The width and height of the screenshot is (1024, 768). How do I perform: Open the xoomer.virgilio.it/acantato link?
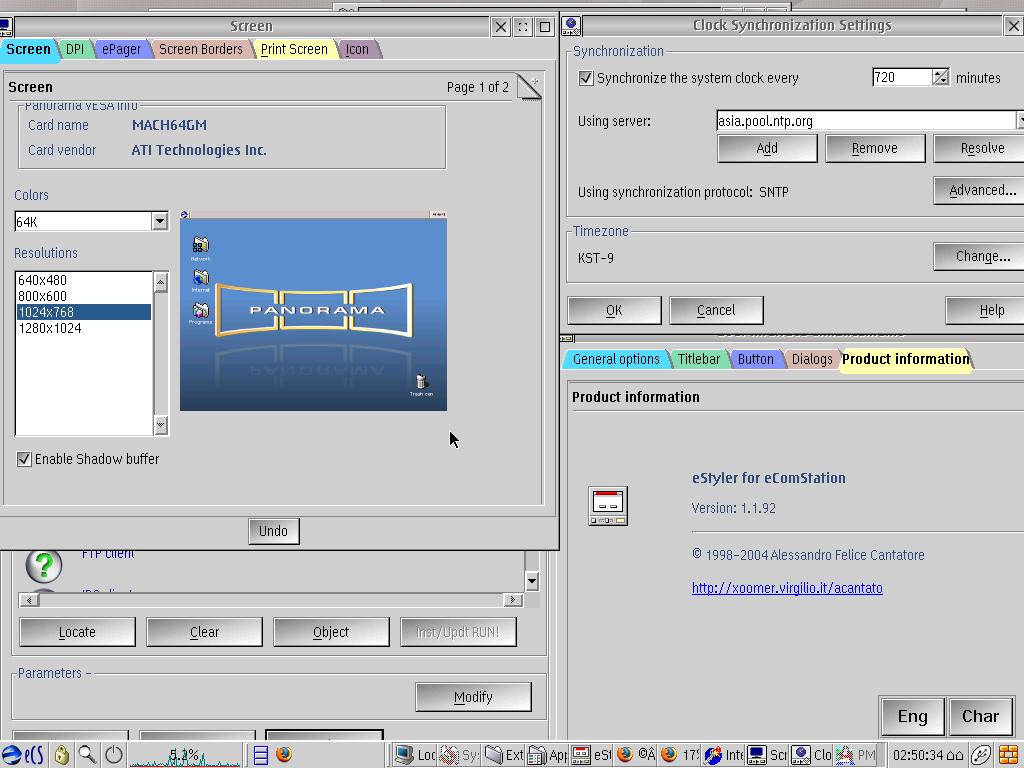[787, 588]
